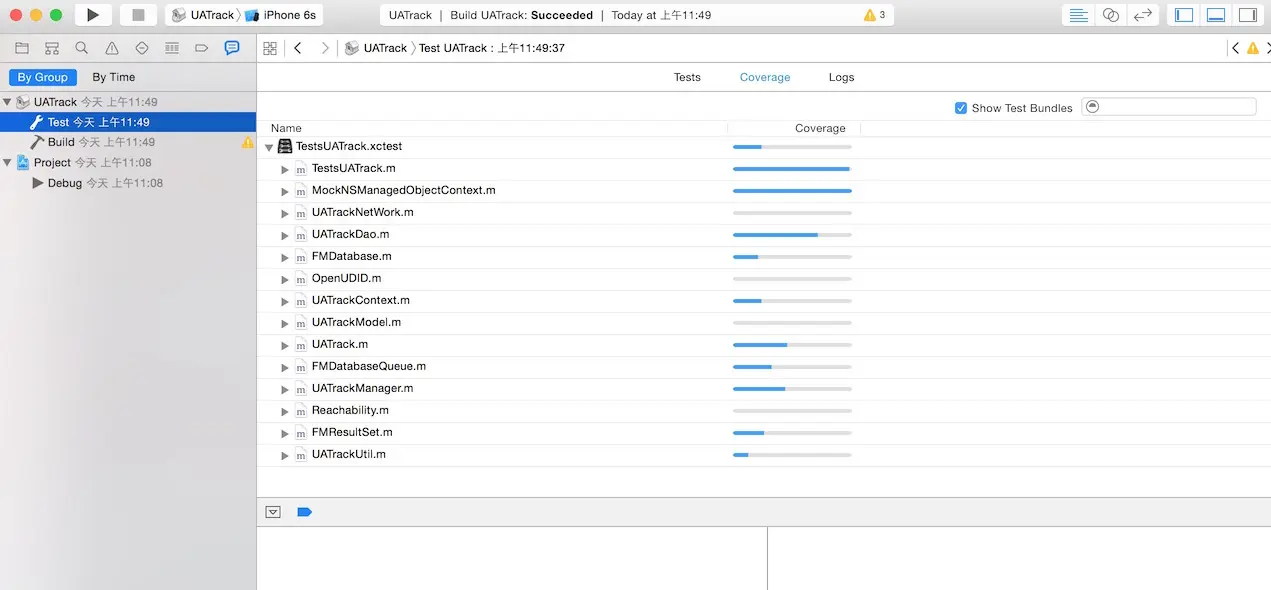Screen dimensions: 1271x590
Task: Sort by the Name column header
Action: [x=286, y=128]
